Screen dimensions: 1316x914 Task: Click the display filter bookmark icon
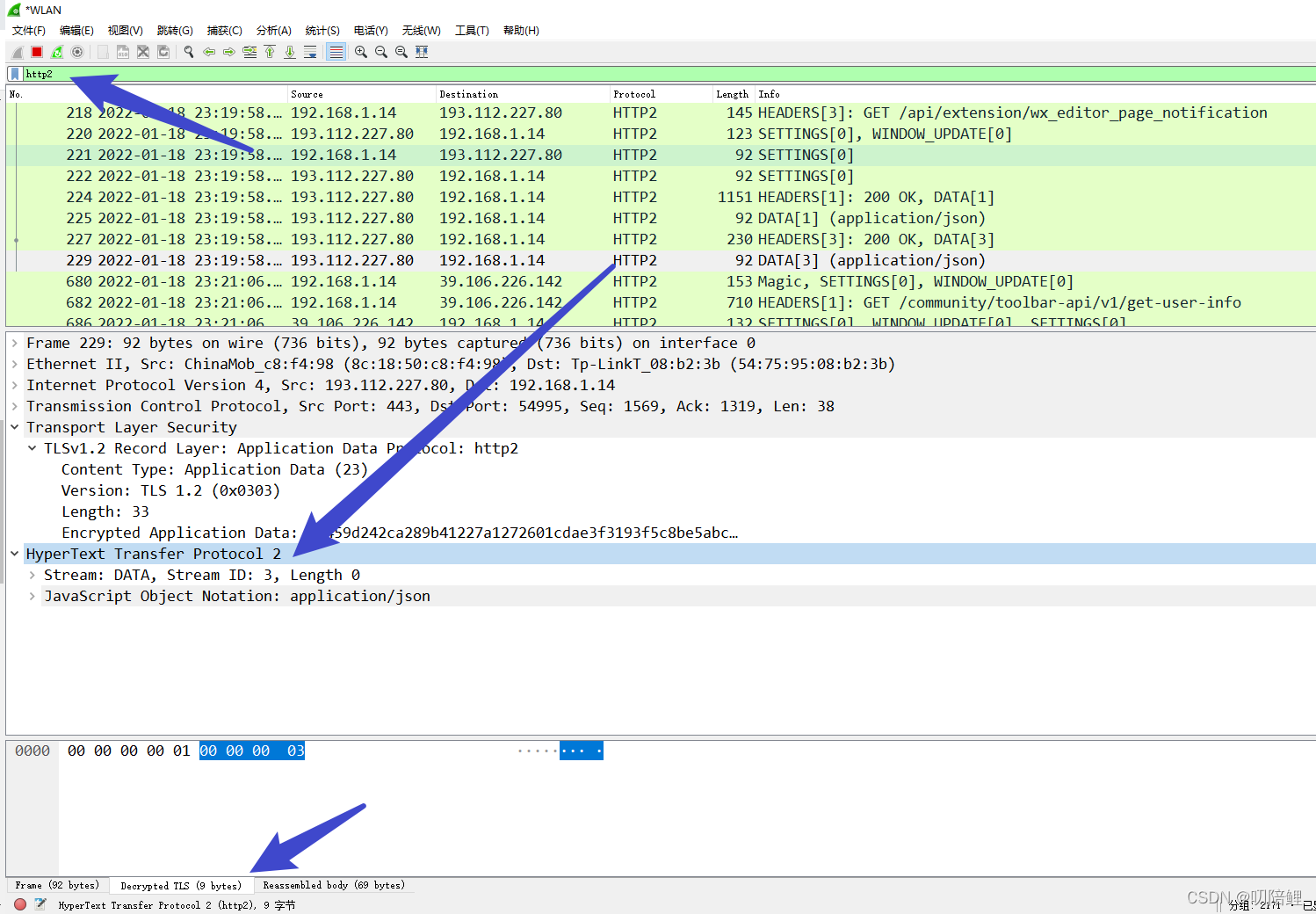(x=15, y=74)
